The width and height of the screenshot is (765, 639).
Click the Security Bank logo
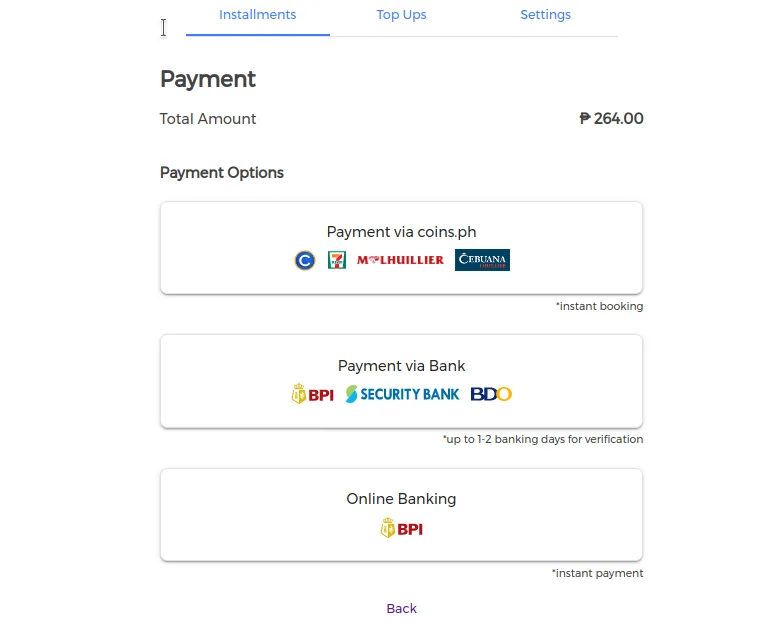click(403, 394)
